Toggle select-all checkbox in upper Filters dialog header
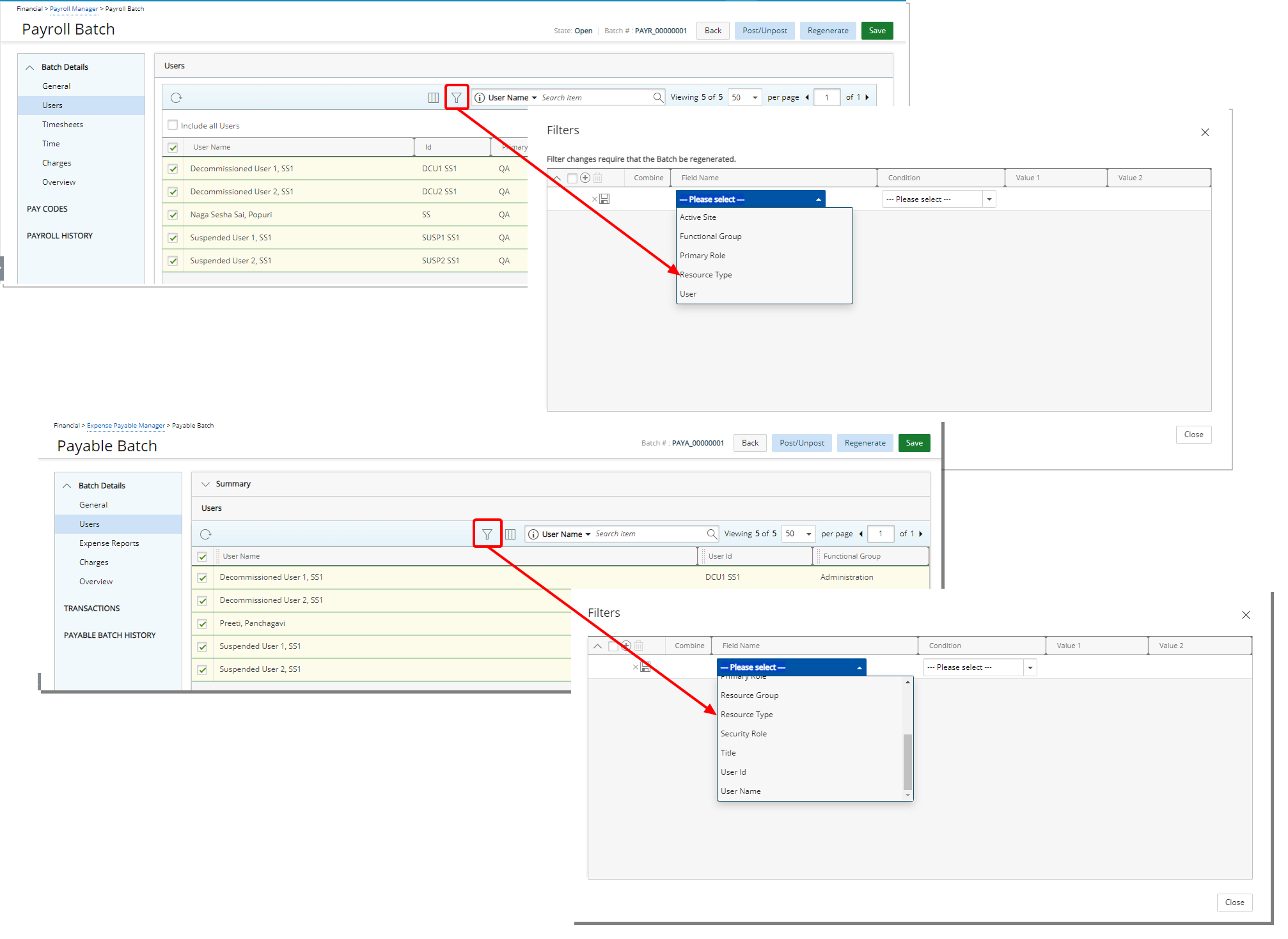 click(x=572, y=178)
